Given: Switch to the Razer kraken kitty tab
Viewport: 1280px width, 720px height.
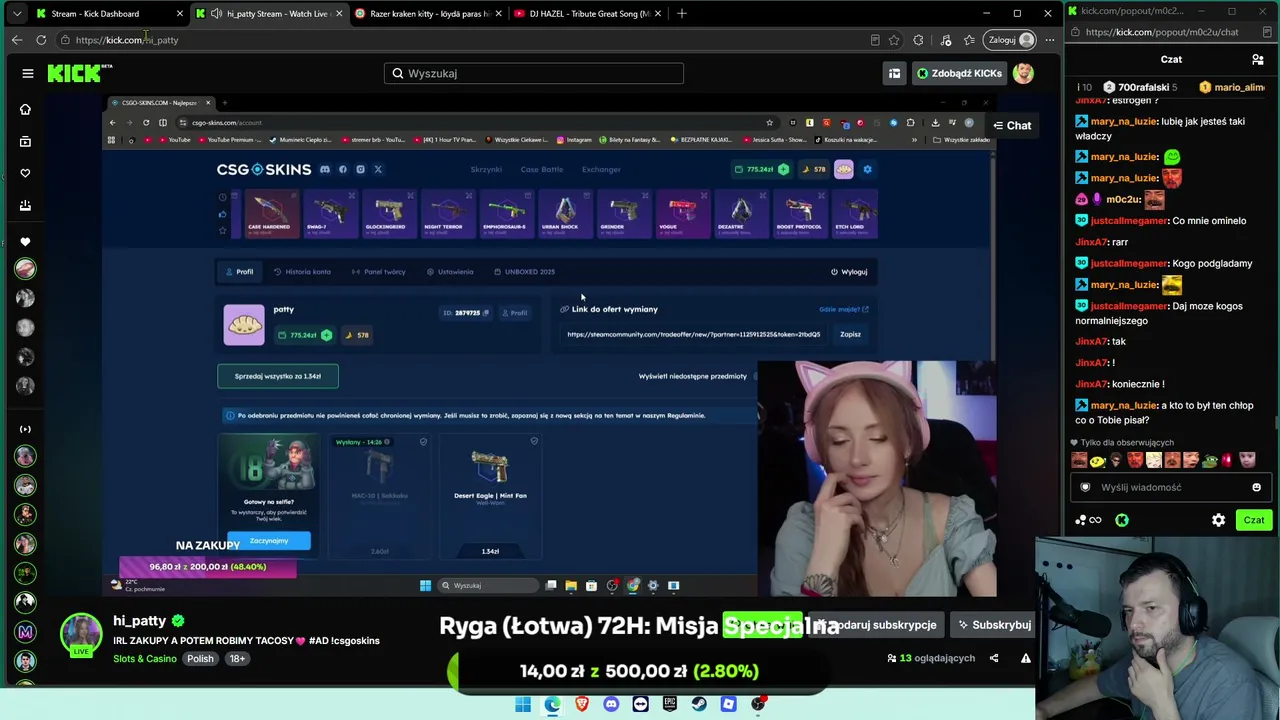Looking at the screenshot, I should point(428,14).
